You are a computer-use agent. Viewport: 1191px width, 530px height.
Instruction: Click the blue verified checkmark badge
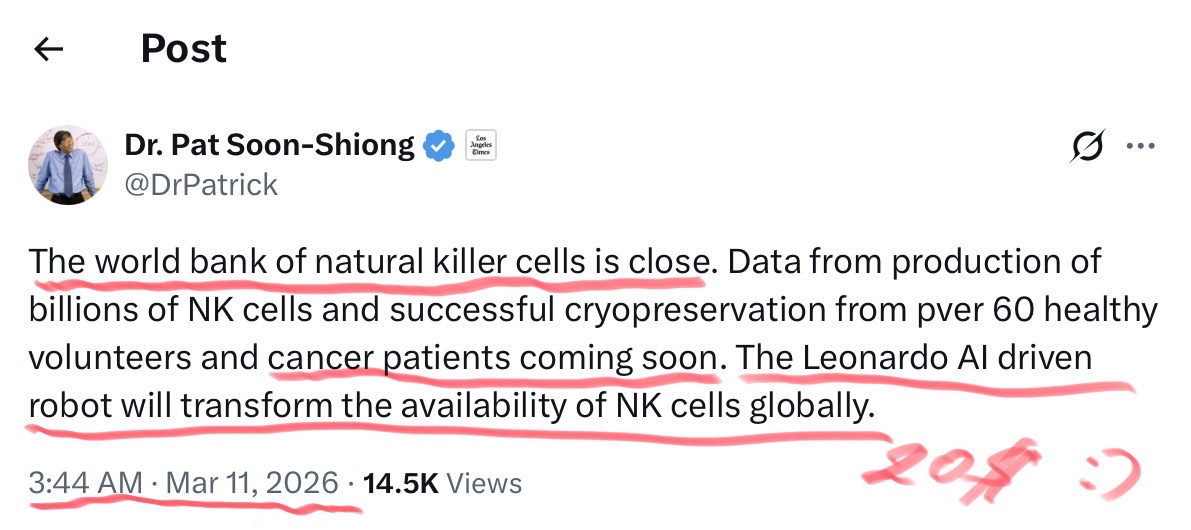[x=439, y=146]
